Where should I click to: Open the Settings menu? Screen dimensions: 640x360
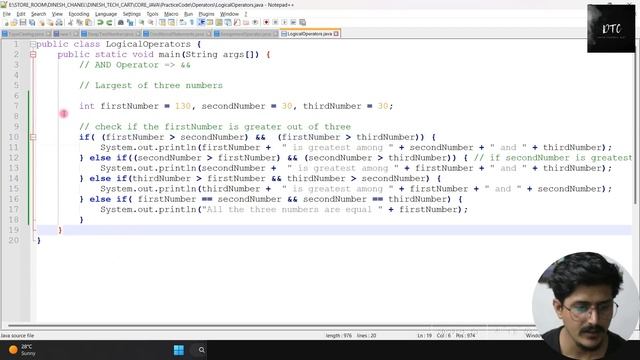point(131,14)
